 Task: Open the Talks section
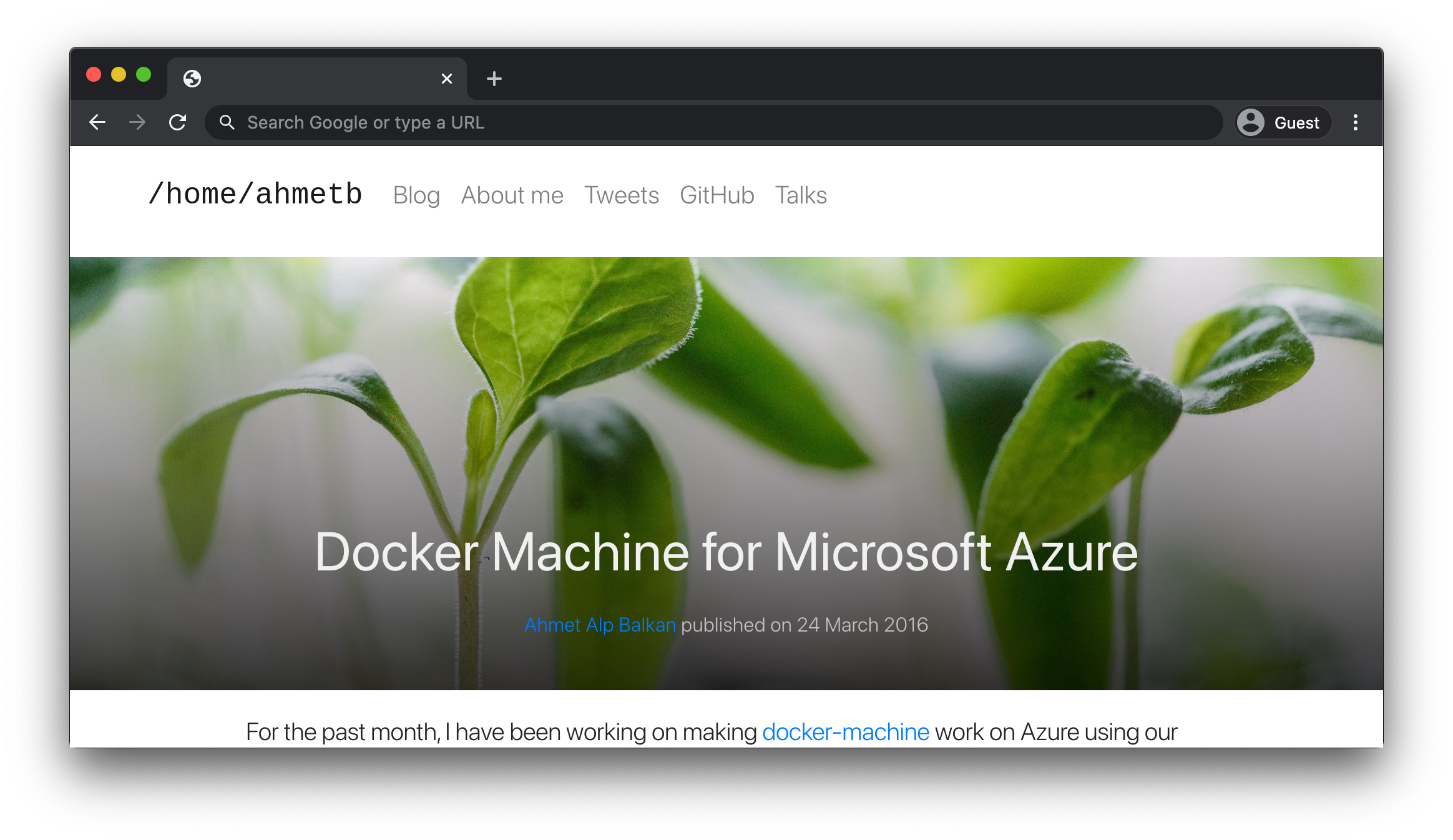[801, 195]
